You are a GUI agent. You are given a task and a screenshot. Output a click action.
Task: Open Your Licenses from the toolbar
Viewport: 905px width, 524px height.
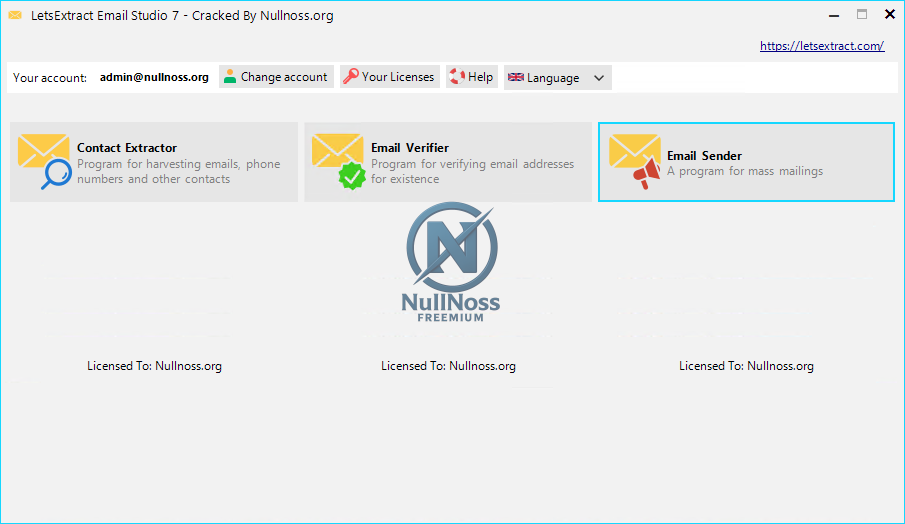(x=398, y=77)
